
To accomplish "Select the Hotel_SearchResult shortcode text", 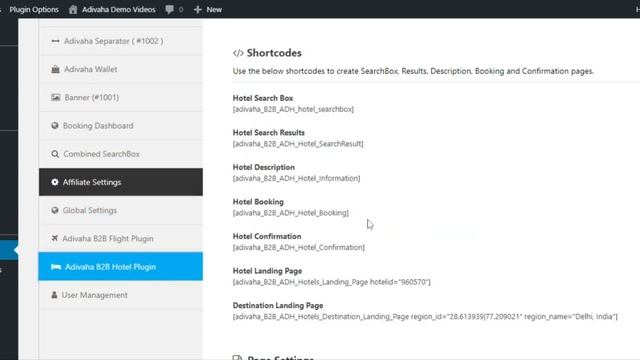I will point(298,144).
